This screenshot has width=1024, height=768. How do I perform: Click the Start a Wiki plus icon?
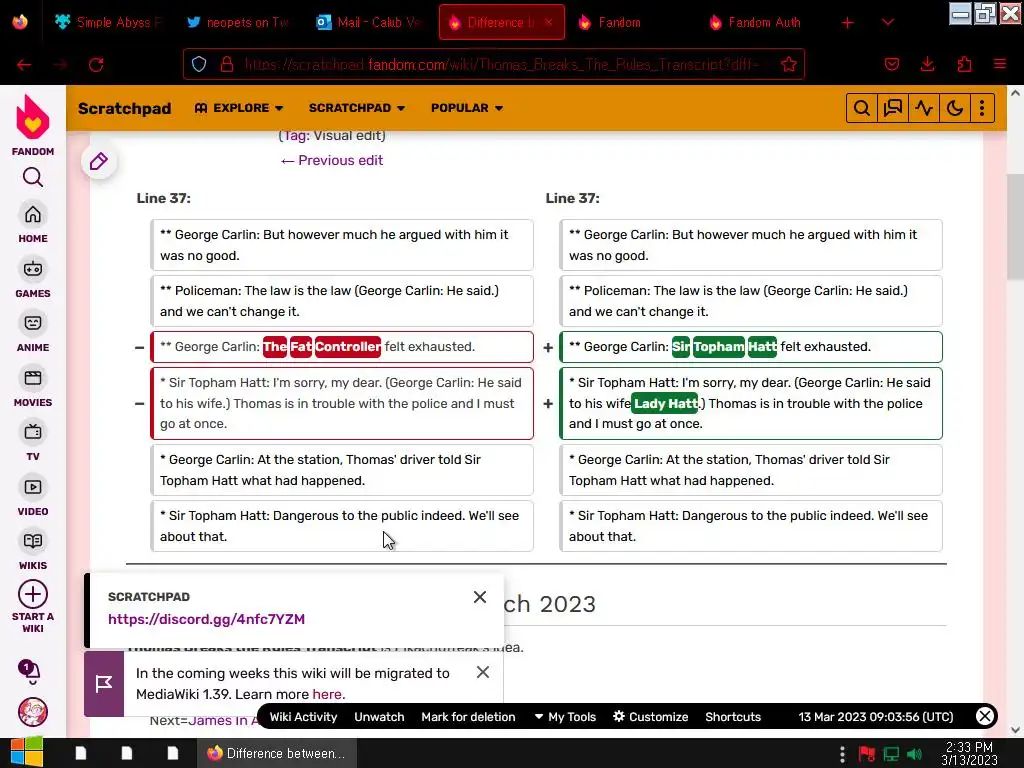[33, 594]
